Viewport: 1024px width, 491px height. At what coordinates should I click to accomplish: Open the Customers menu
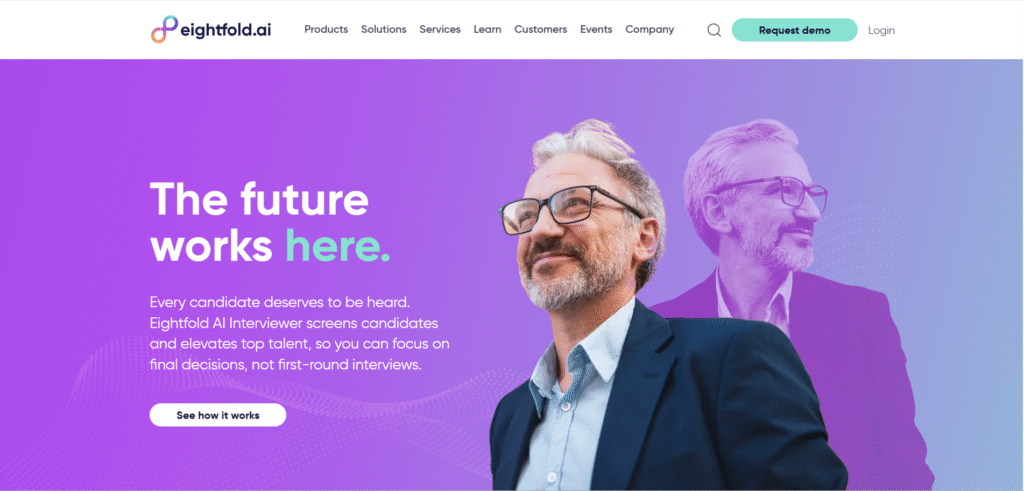tap(541, 29)
